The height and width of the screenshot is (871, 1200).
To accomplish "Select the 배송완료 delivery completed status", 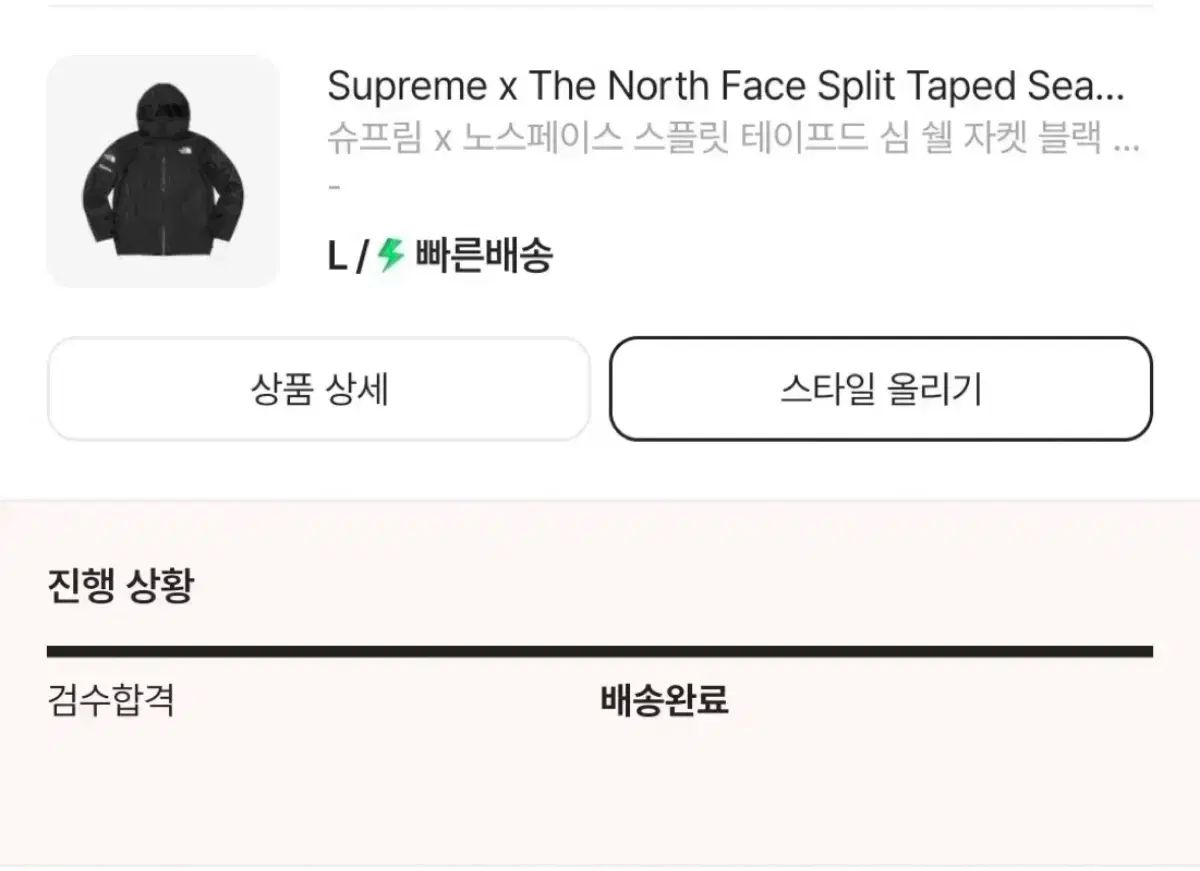I will pyautogui.click(x=664, y=700).
